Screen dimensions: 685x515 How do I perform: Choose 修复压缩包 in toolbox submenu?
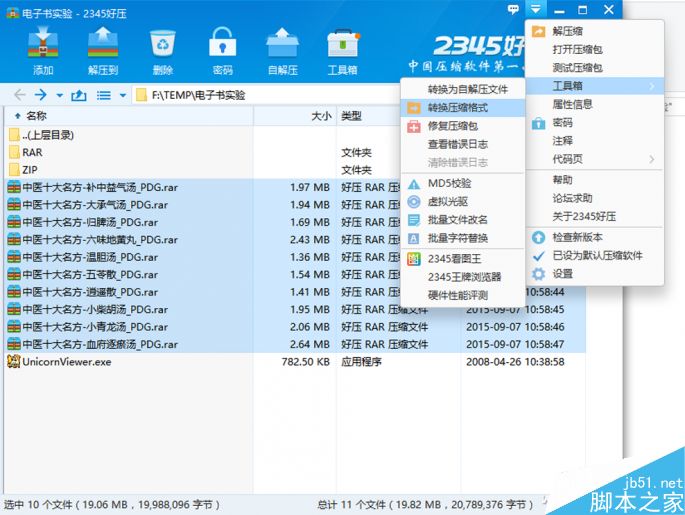coord(463,126)
